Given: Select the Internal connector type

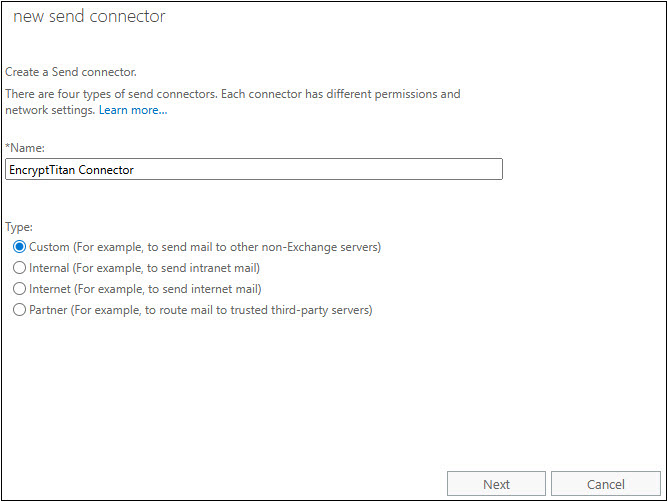Looking at the screenshot, I should pos(19,268).
